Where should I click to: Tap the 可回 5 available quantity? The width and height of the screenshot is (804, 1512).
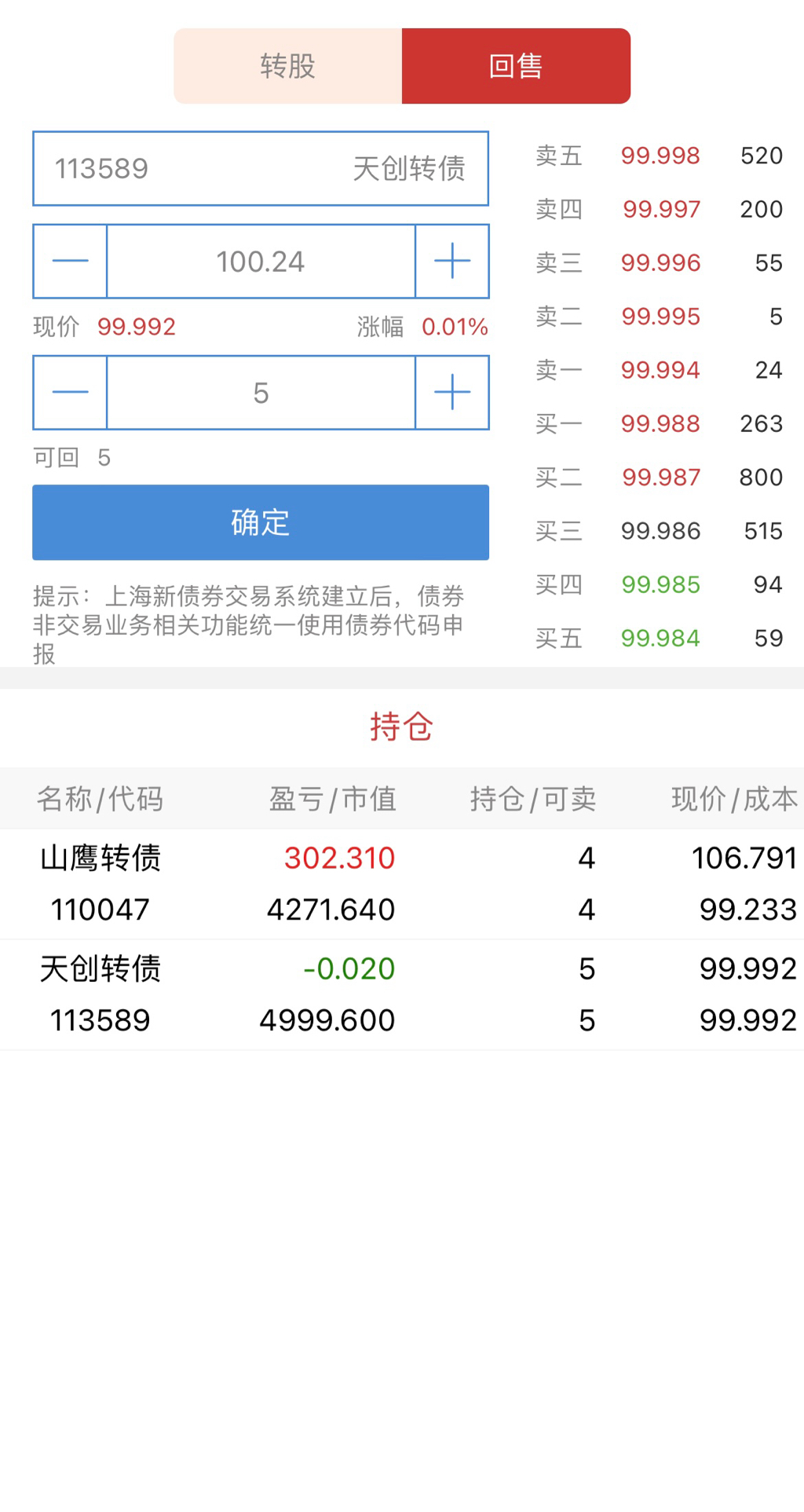click(71, 457)
